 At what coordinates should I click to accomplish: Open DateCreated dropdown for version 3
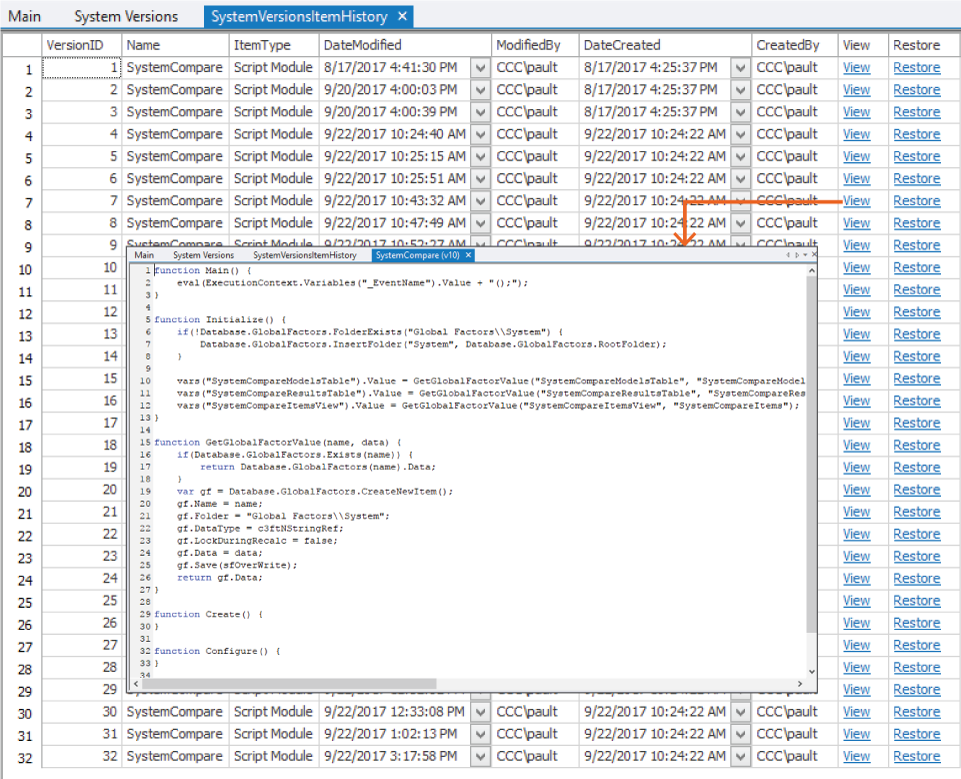point(740,112)
